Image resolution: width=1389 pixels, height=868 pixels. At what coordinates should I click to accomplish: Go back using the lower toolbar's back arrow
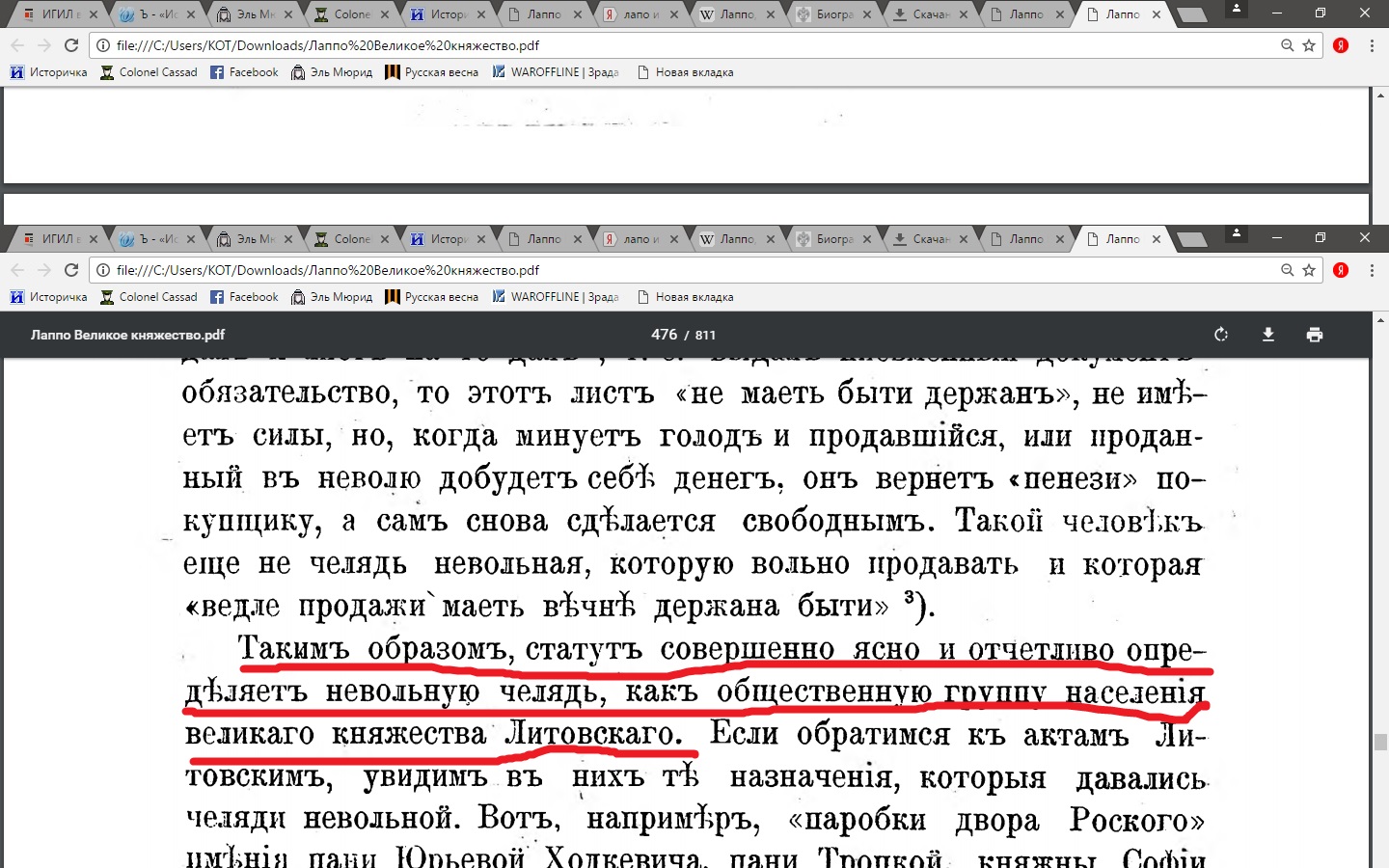pyautogui.click(x=17, y=270)
